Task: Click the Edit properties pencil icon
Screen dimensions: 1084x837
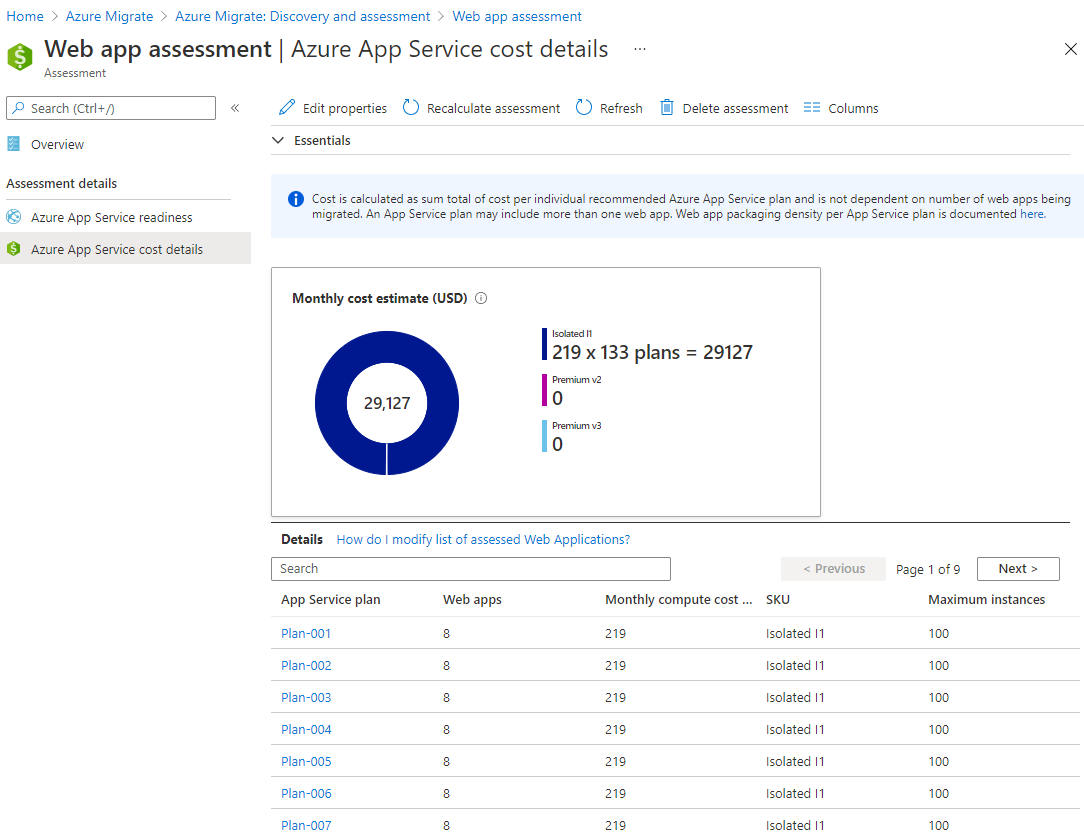Action: [x=287, y=108]
